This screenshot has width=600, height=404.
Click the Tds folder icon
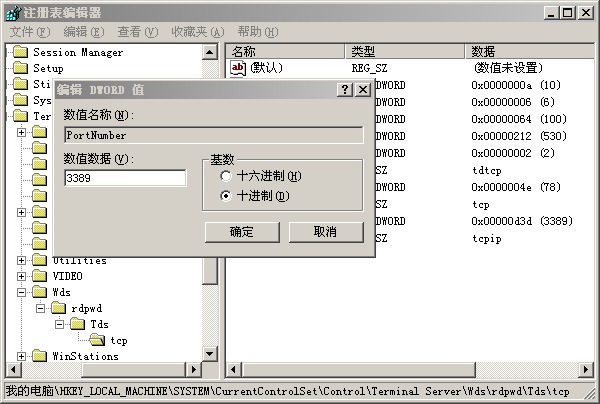point(78,324)
